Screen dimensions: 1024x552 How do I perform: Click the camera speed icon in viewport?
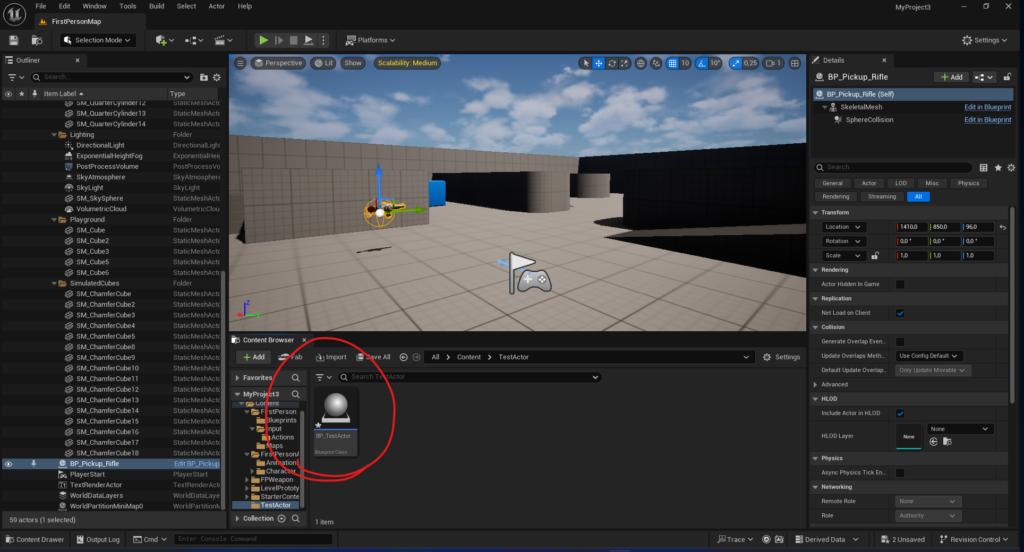point(771,63)
